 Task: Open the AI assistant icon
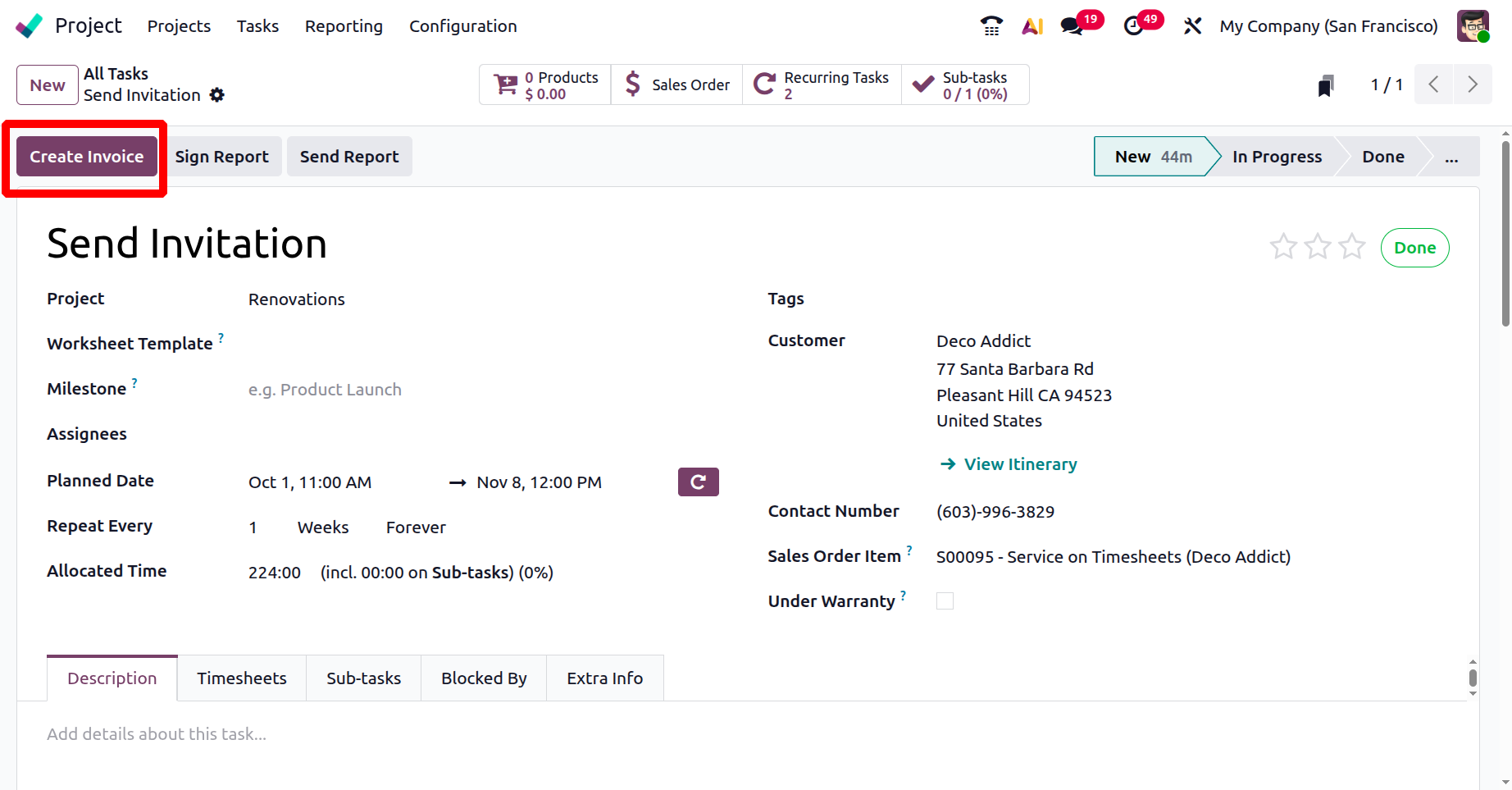[x=1032, y=26]
